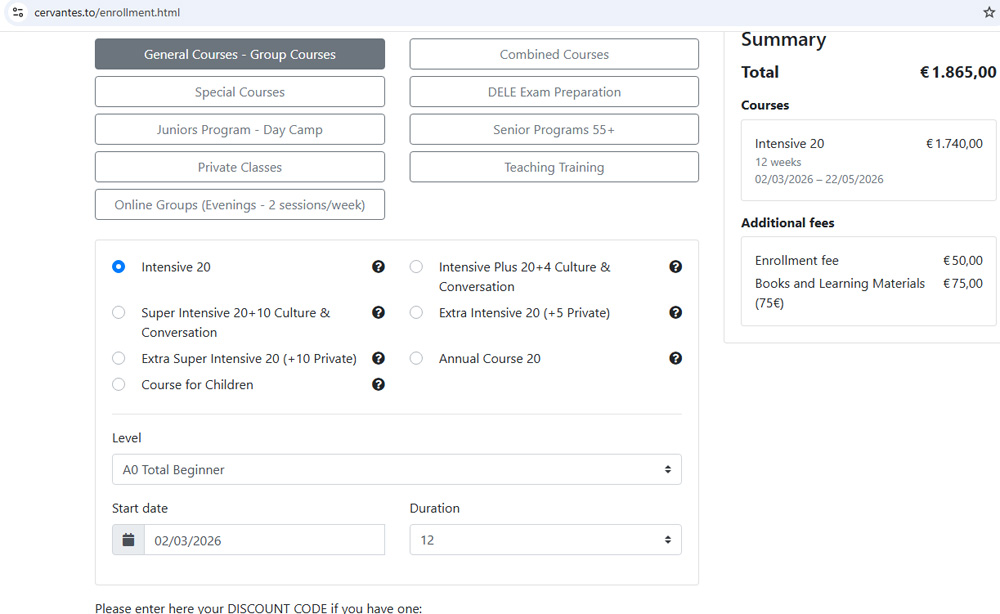This screenshot has width=1000, height=614.
Task: Switch to Juniors Program - Day Camp
Action: [x=240, y=129]
